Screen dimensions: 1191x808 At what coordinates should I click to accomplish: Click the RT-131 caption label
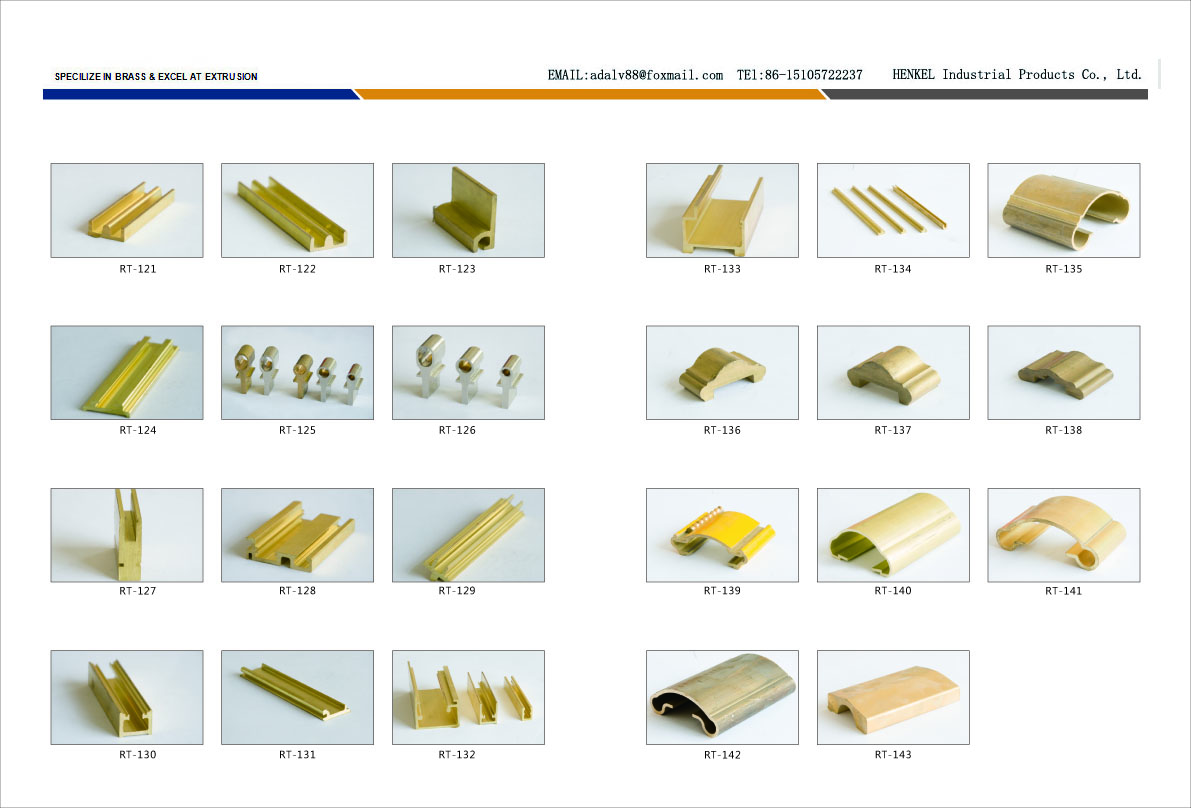click(x=297, y=755)
